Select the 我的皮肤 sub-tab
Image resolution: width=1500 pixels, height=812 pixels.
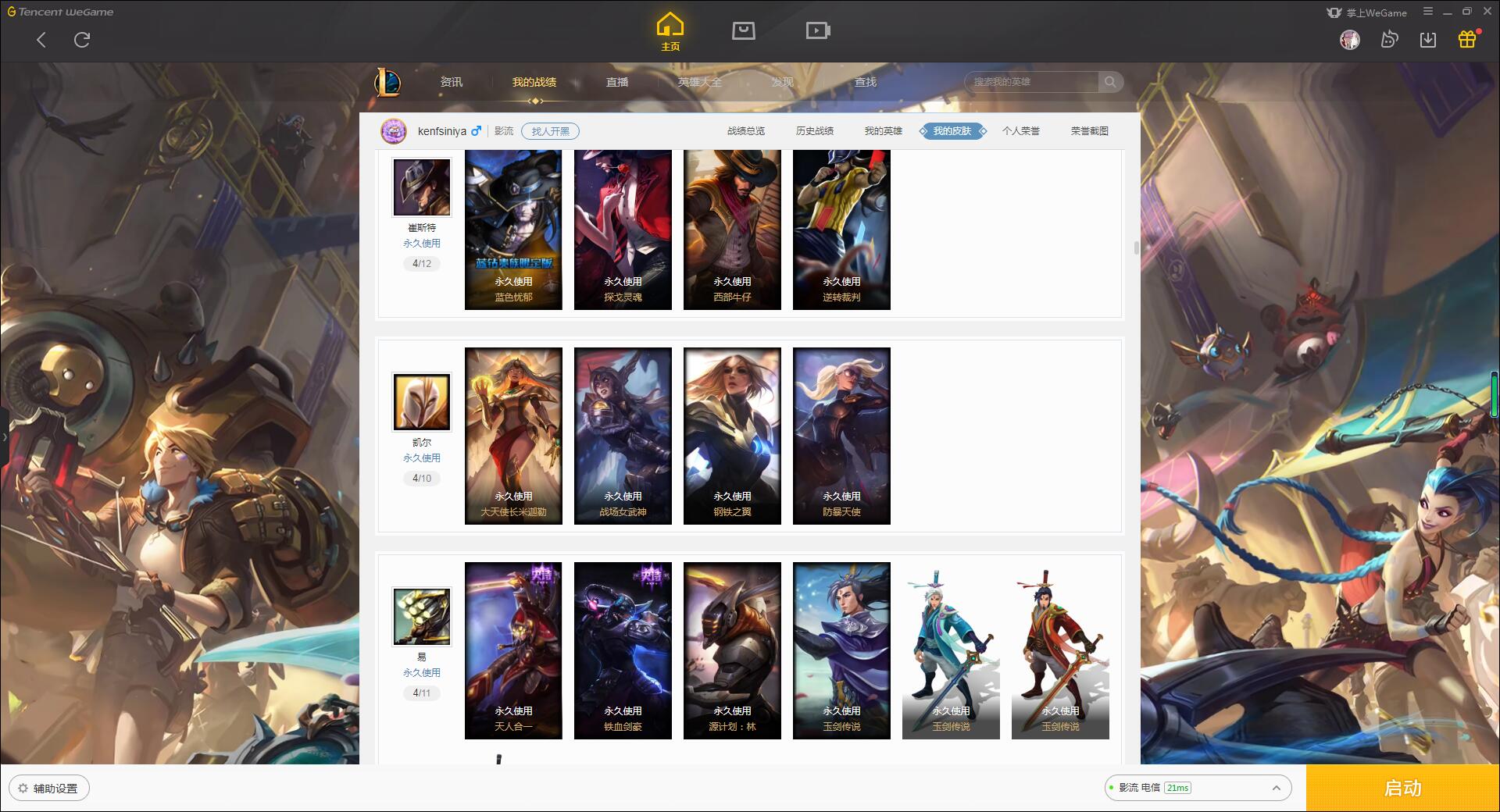952,131
